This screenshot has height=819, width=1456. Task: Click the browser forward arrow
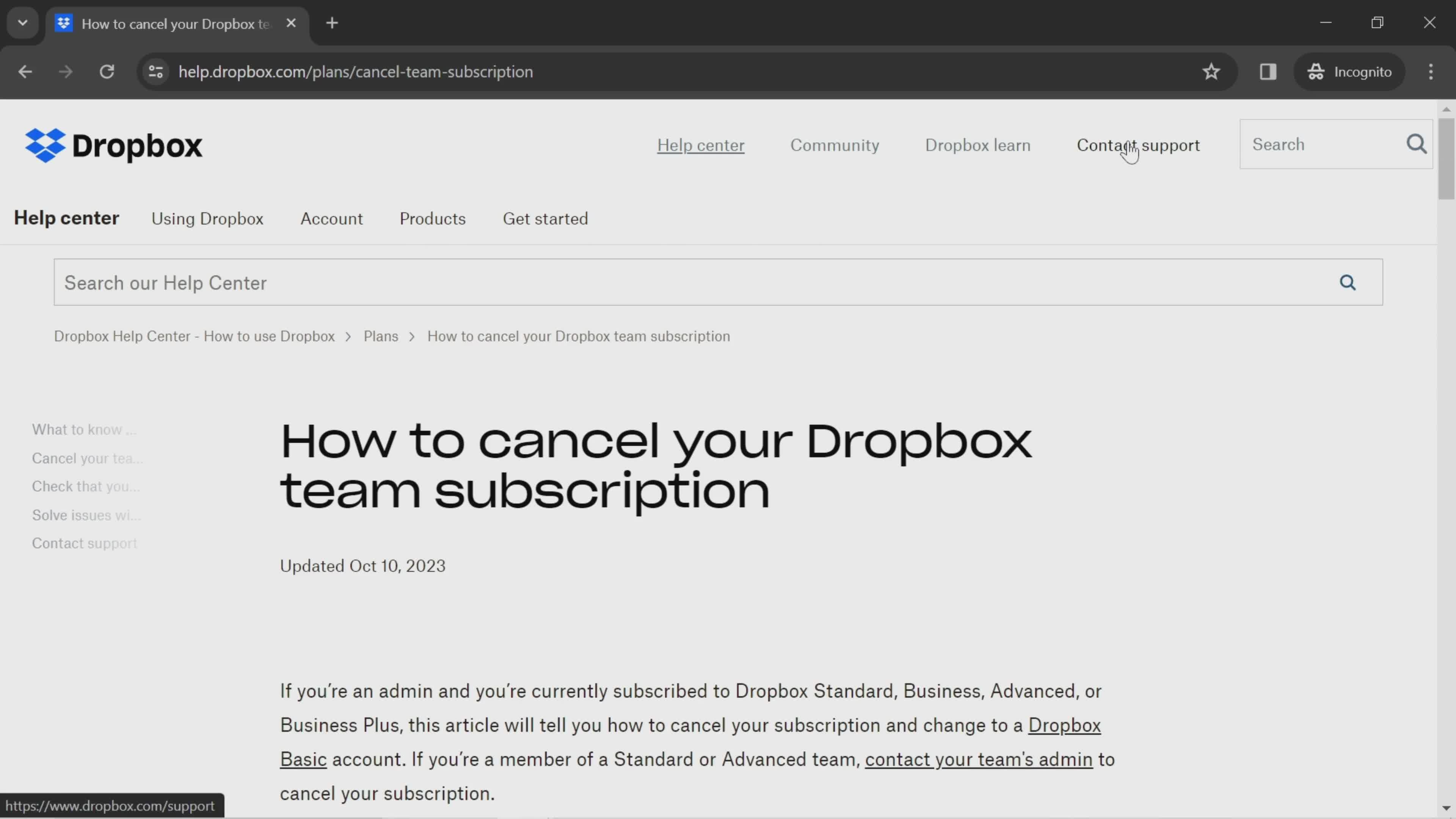tap(66, 72)
